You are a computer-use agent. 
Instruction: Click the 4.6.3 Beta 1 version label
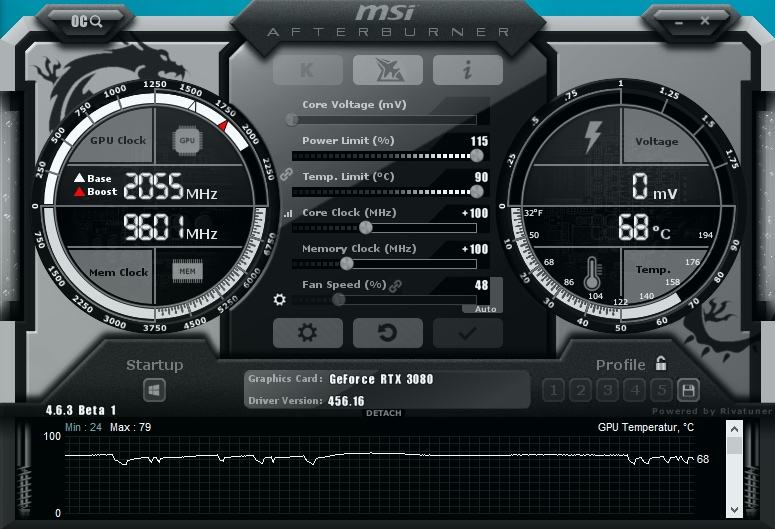click(x=81, y=410)
